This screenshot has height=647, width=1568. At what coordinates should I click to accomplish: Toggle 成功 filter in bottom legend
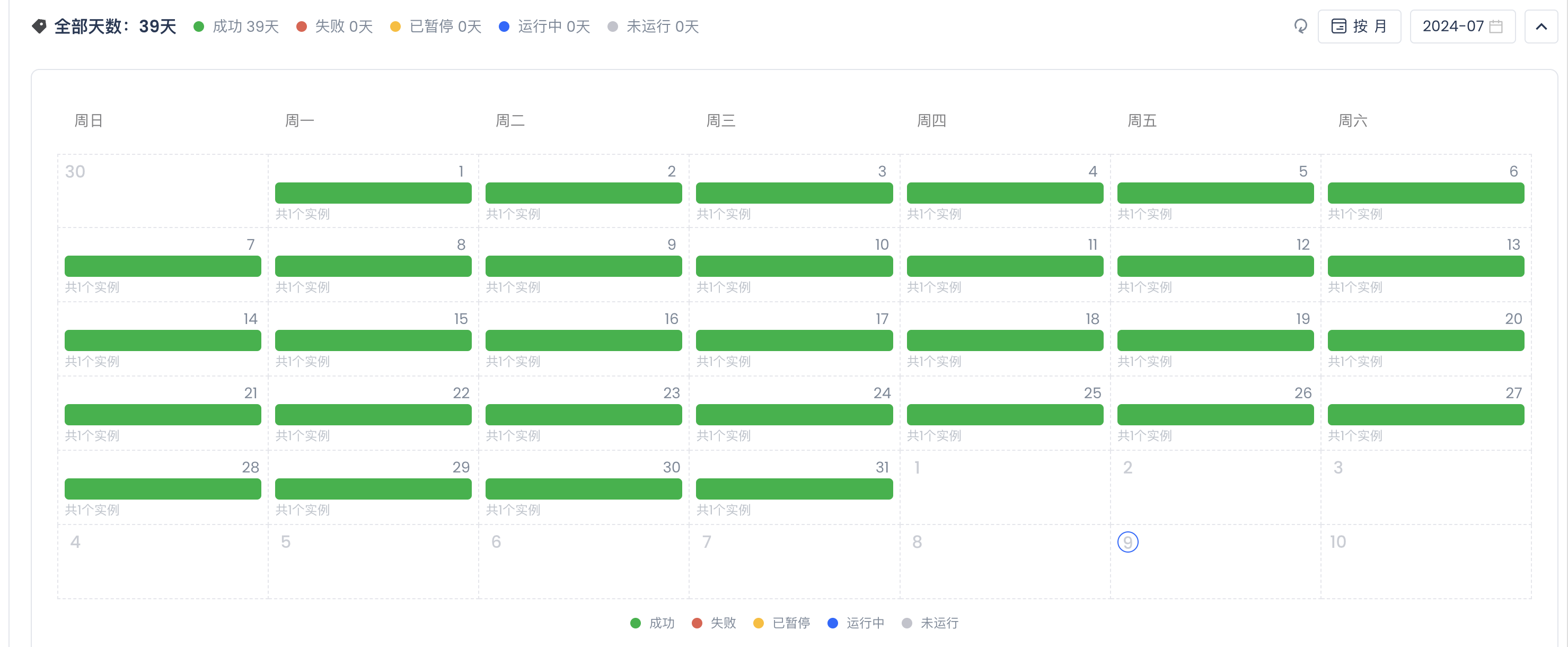tap(653, 623)
